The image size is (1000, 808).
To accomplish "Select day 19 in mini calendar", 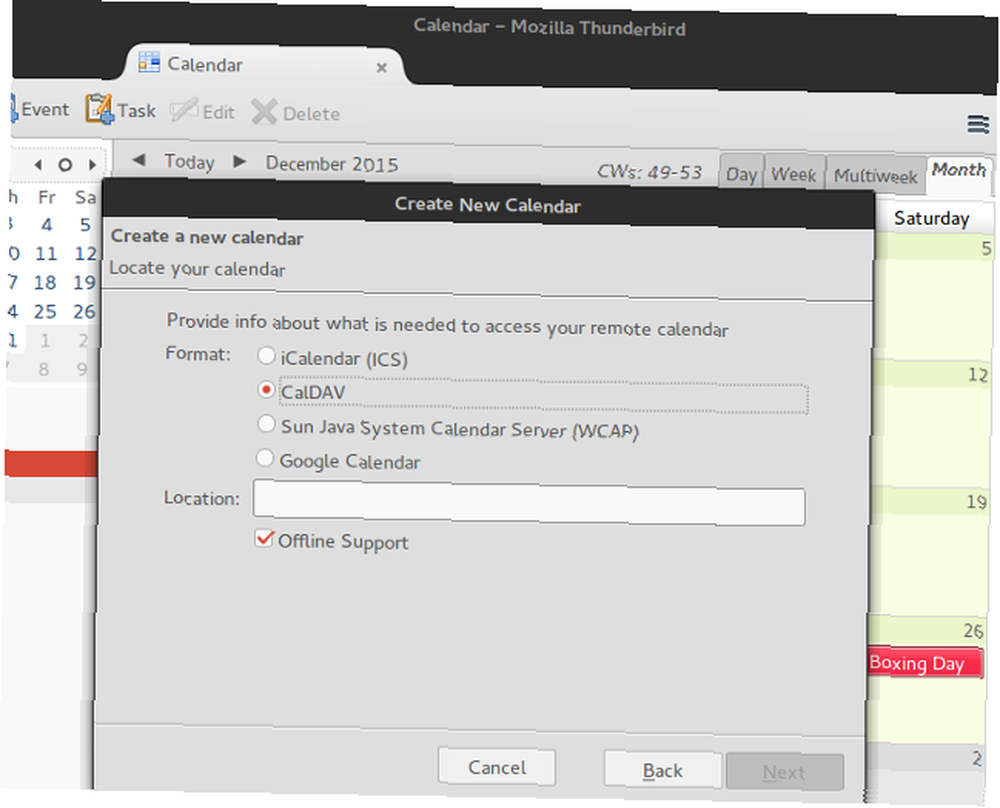I will pyautogui.click(x=84, y=283).
